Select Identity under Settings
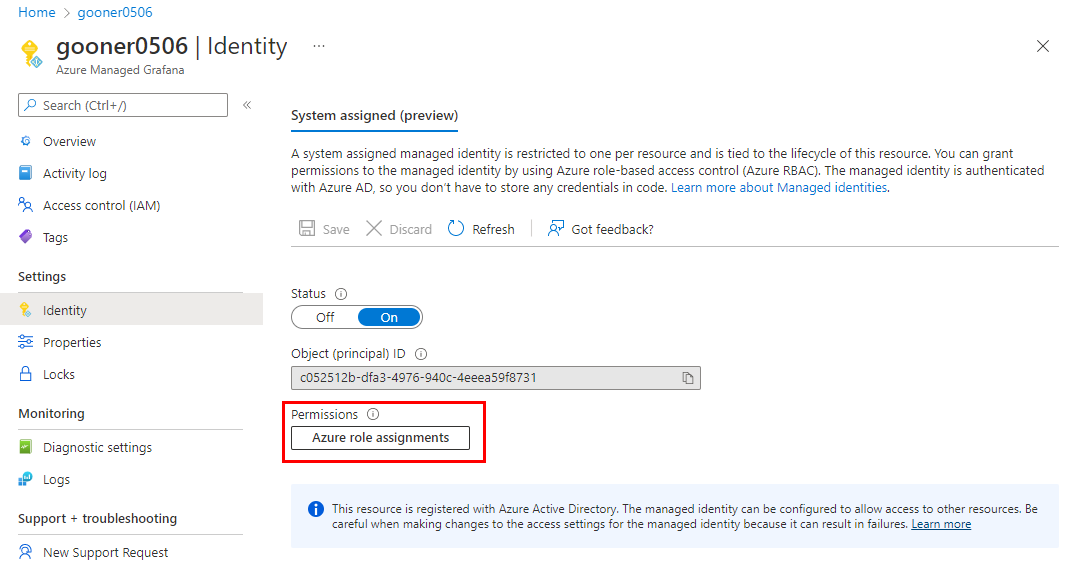This screenshot has width=1070, height=586. 65,310
